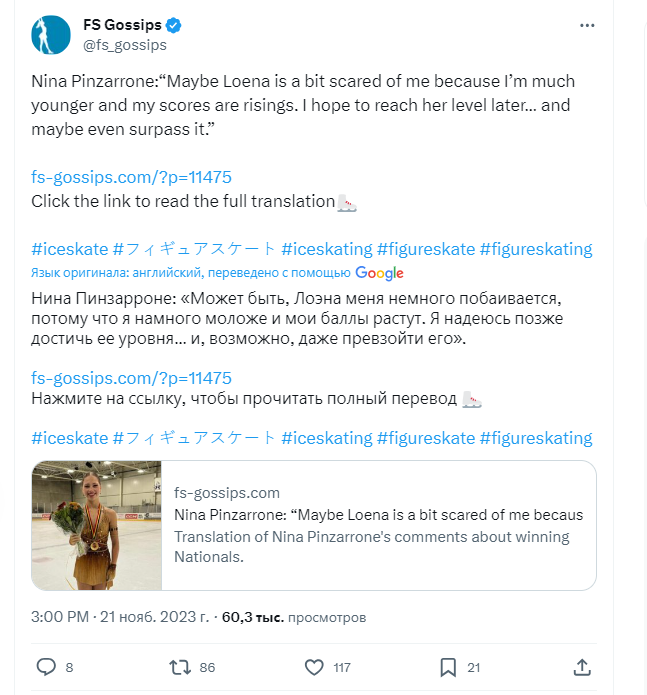Image resolution: width=647 pixels, height=695 pixels.
Task: Like the tweet with heart icon
Action: pyautogui.click(x=314, y=667)
